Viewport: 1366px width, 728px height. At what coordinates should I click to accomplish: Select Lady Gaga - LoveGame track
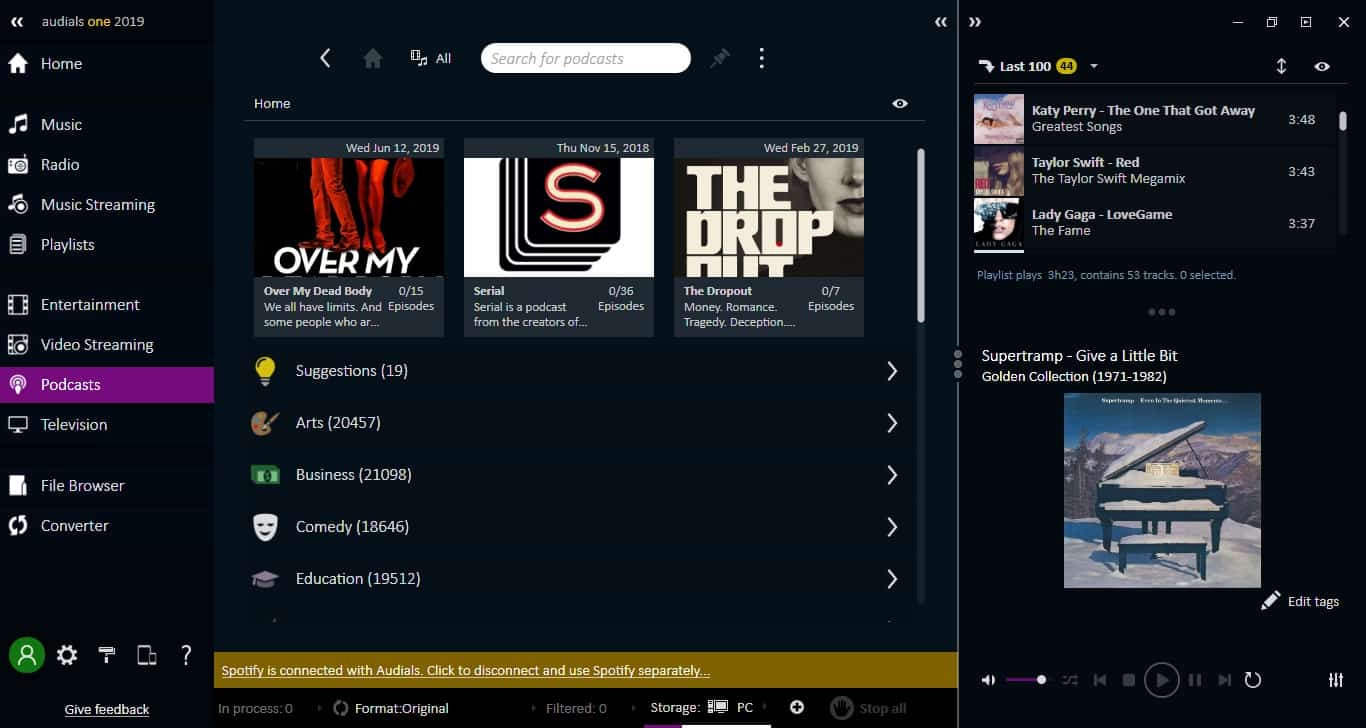(1154, 223)
